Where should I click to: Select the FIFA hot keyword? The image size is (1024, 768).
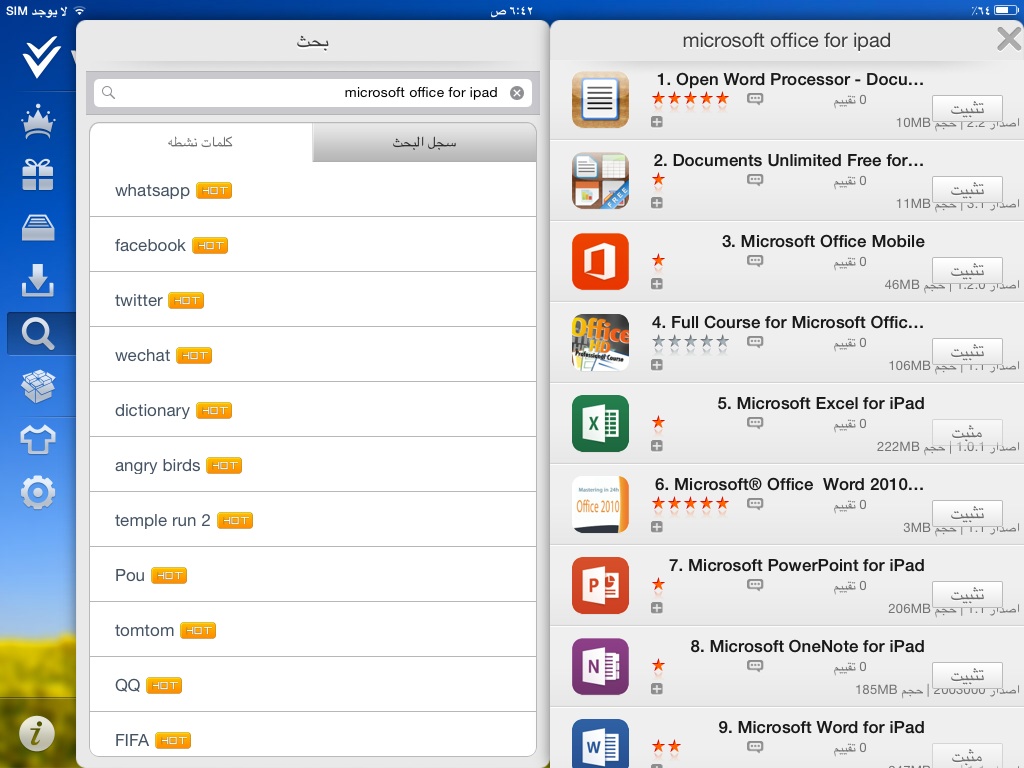pos(313,737)
